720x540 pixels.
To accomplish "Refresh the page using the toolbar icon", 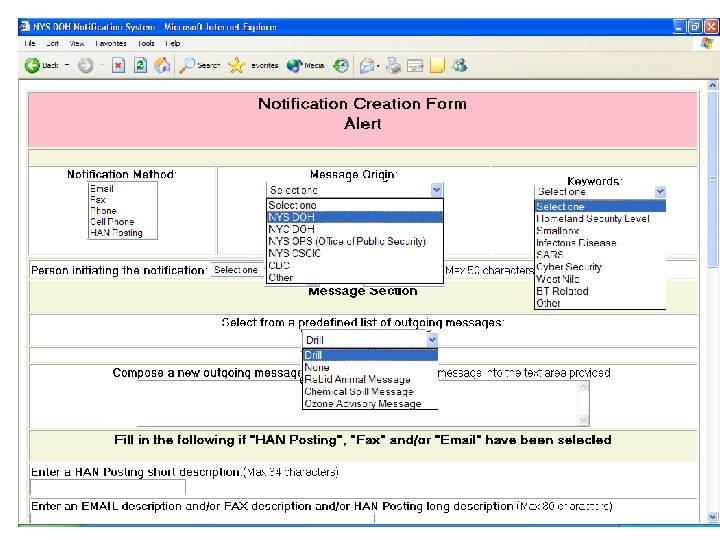I will [x=140, y=66].
